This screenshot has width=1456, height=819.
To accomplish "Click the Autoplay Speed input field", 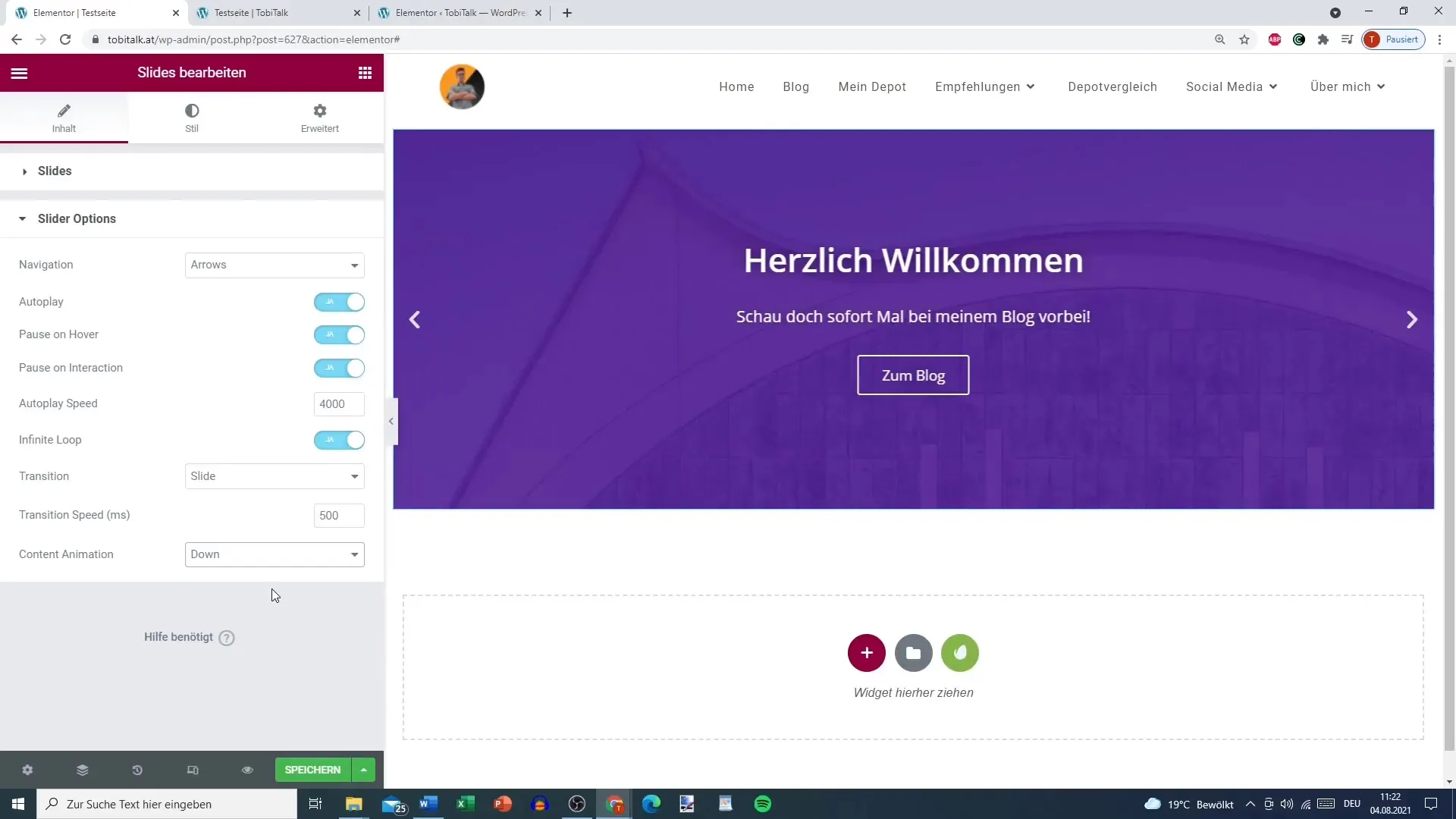I will click(338, 404).
